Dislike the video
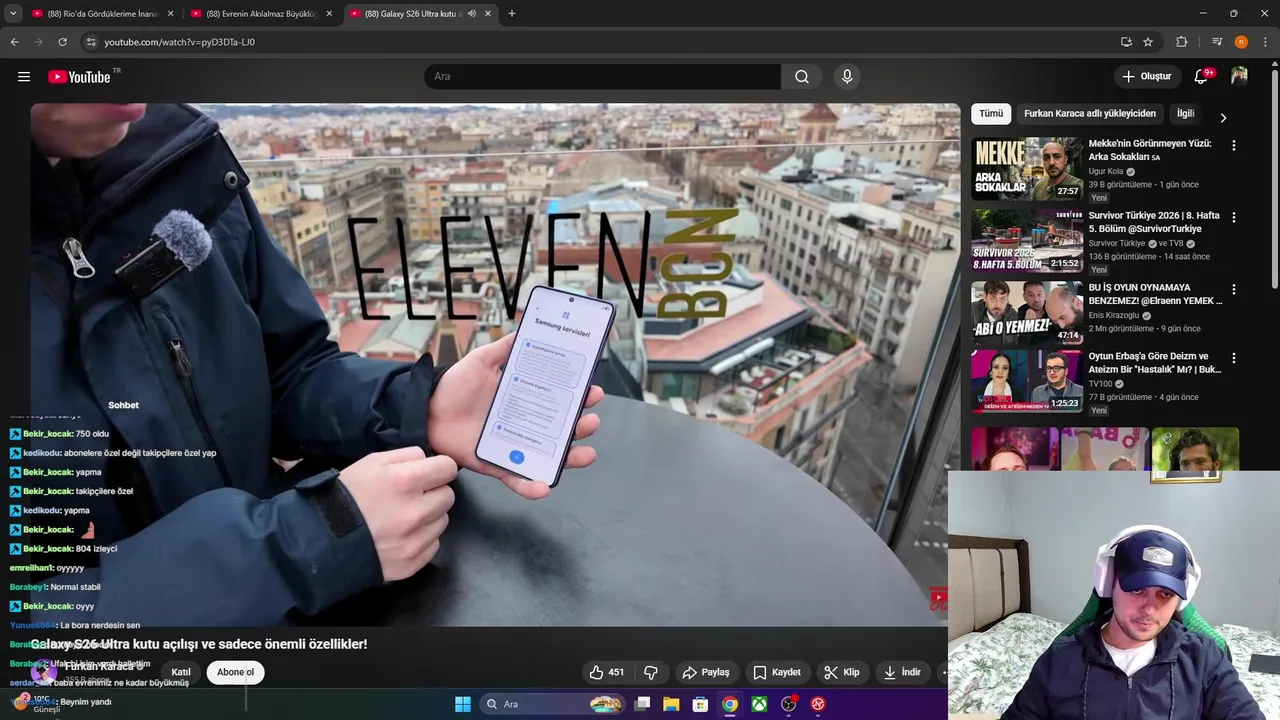Image resolution: width=1280 pixels, height=720 pixels. (x=651, y=672)
